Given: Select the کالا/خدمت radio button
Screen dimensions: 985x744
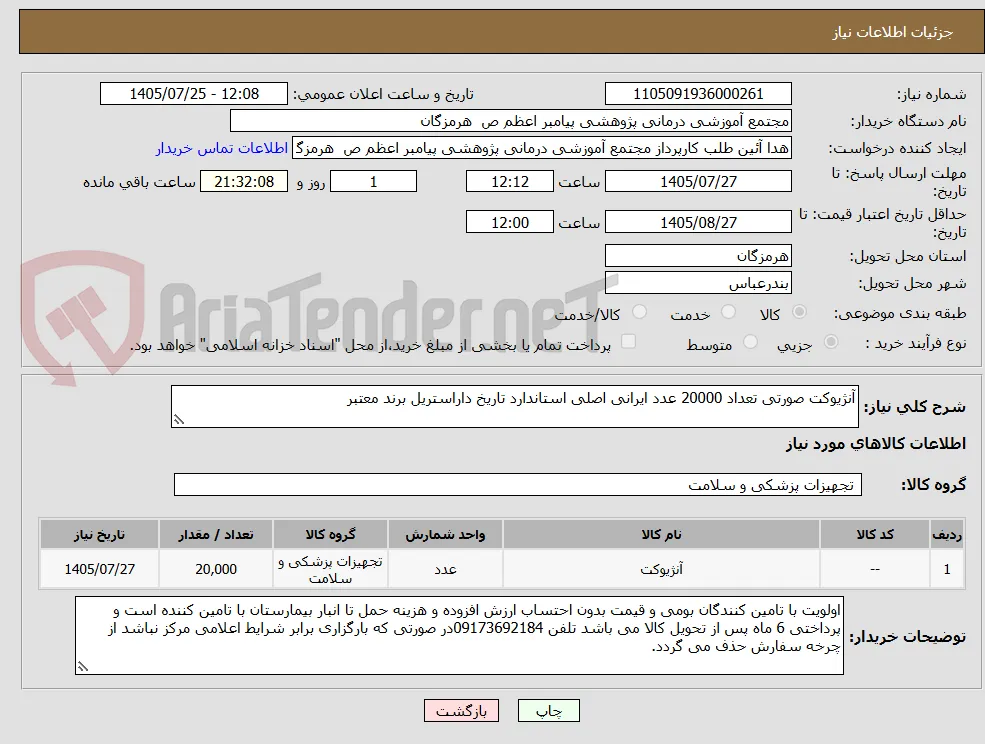Looking at the screenshot, I should click(639, 312).
